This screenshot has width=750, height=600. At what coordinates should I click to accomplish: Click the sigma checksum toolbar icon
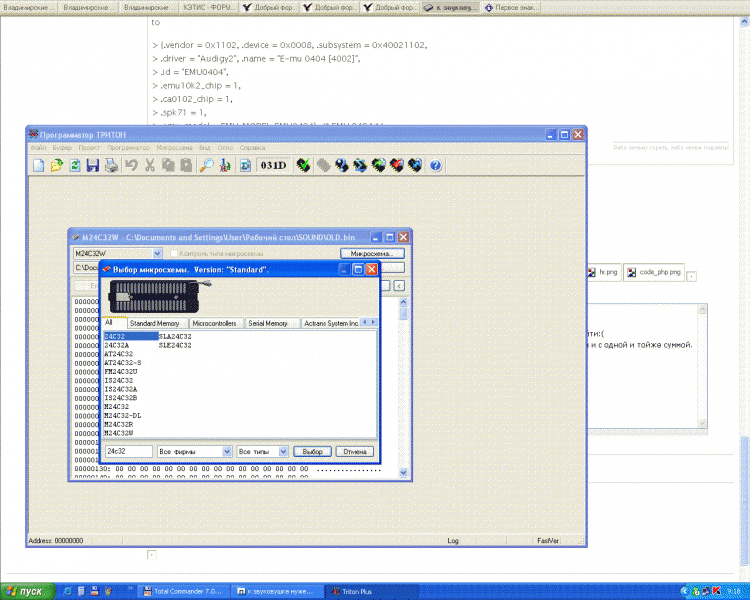tap(245, 166)
